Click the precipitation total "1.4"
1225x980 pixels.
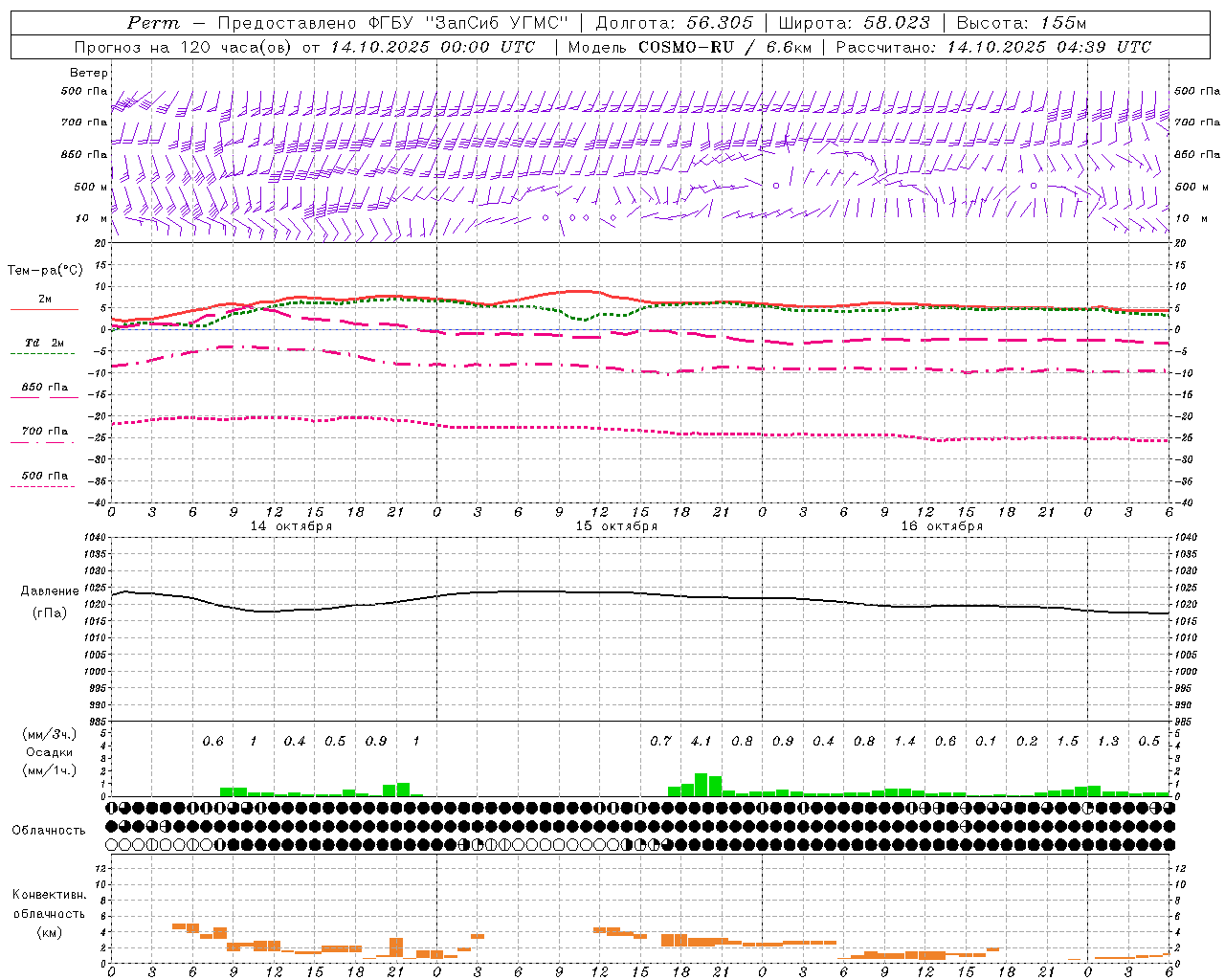(904, 741)
